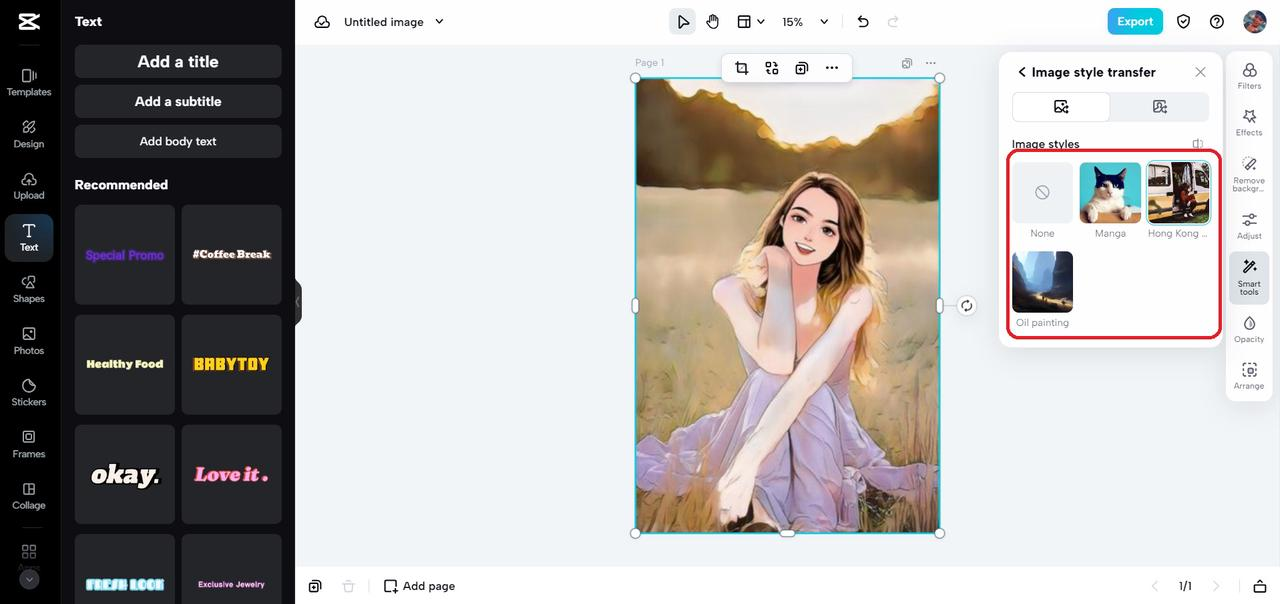This screenshot has height=604, width=1280.
Task: Choose the #Coffee Break text preset
Action: coord(232,255)
